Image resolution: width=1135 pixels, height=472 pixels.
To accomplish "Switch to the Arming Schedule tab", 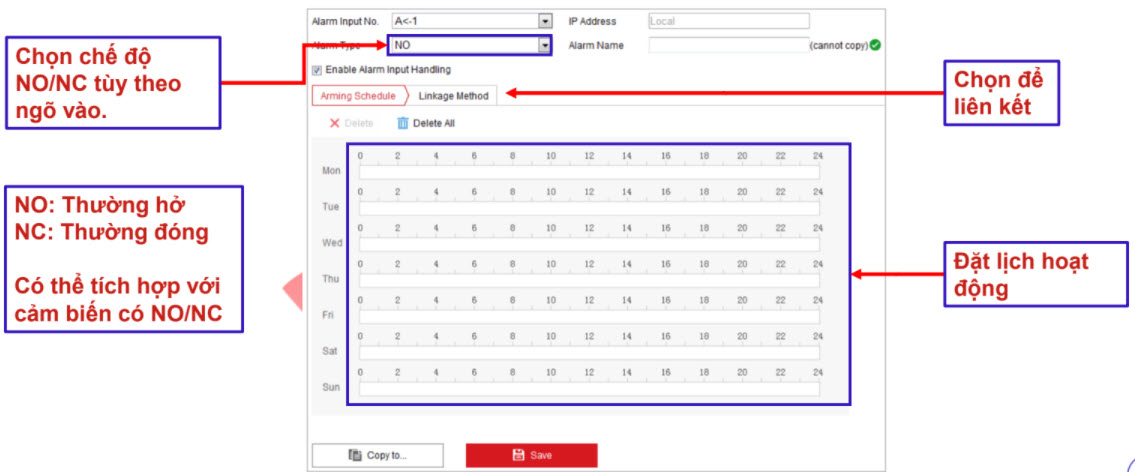I will click(x=357, y=96).
